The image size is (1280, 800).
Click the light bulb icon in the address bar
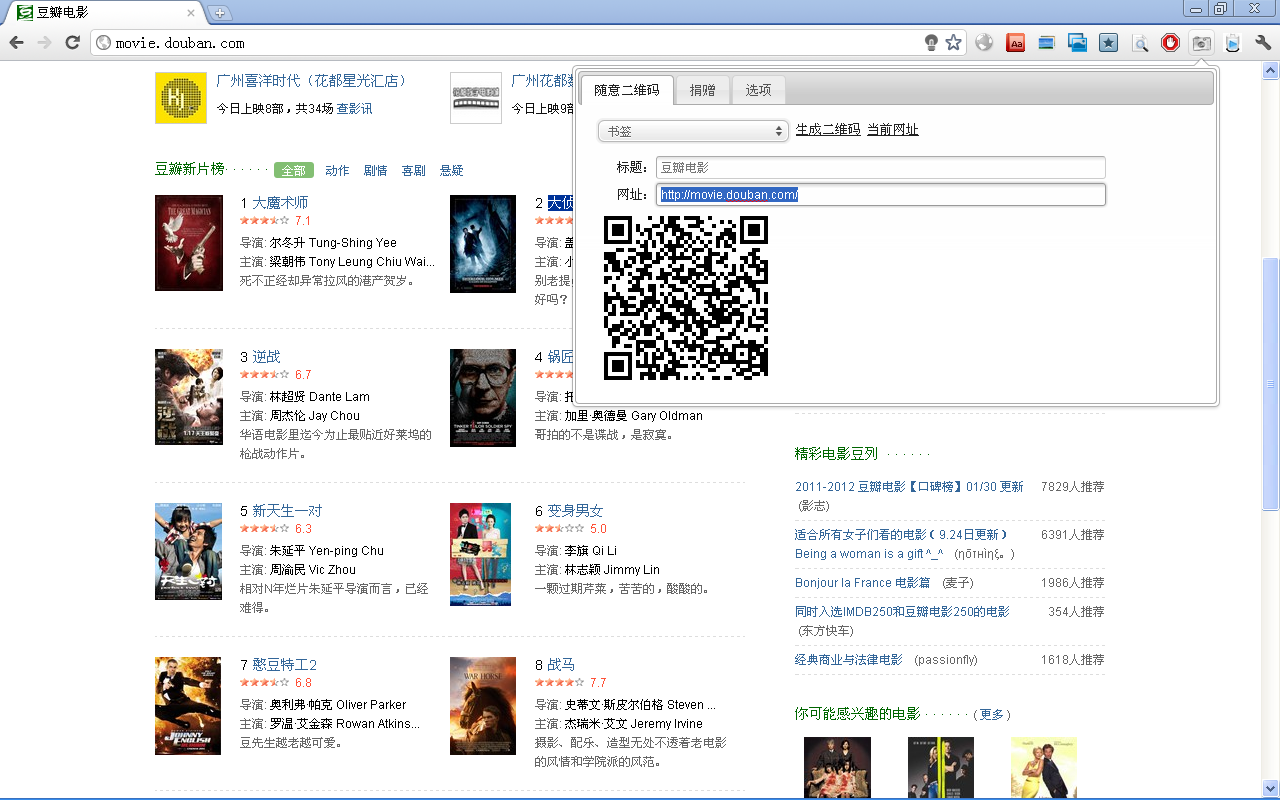point(931,42)
